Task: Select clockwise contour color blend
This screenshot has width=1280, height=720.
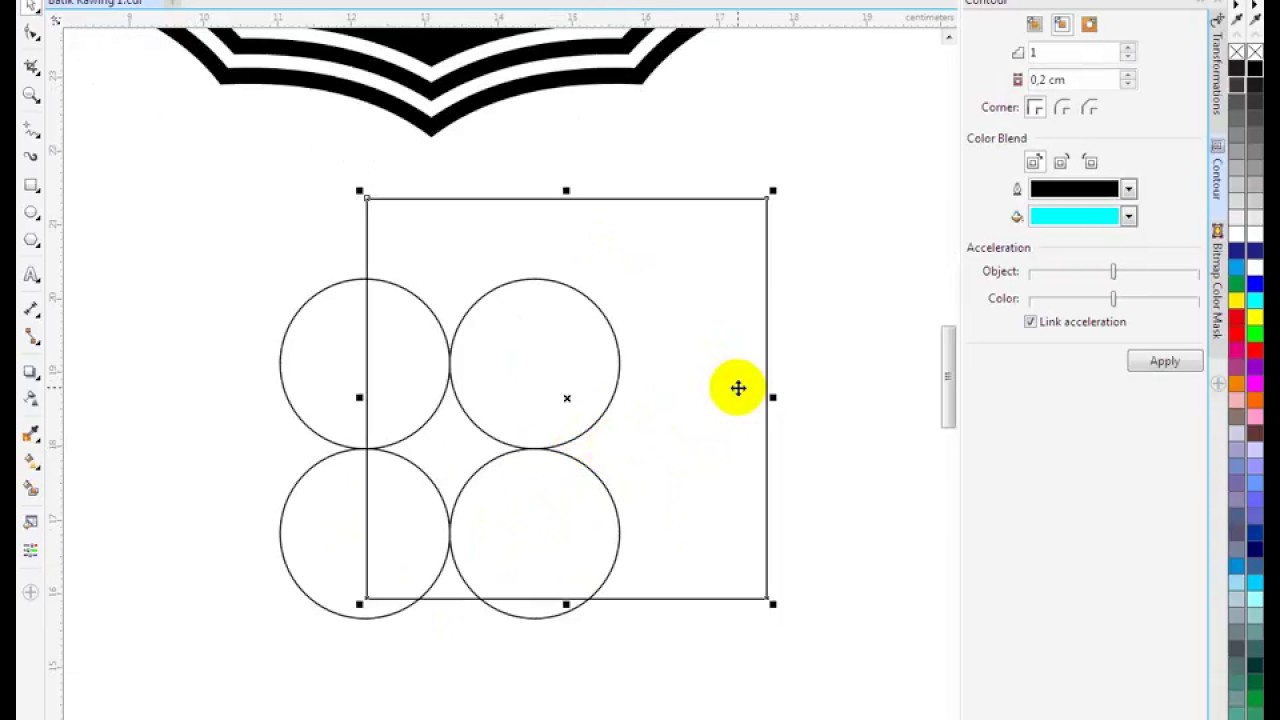Action: pyautogui.click(x=1062, y=162)
